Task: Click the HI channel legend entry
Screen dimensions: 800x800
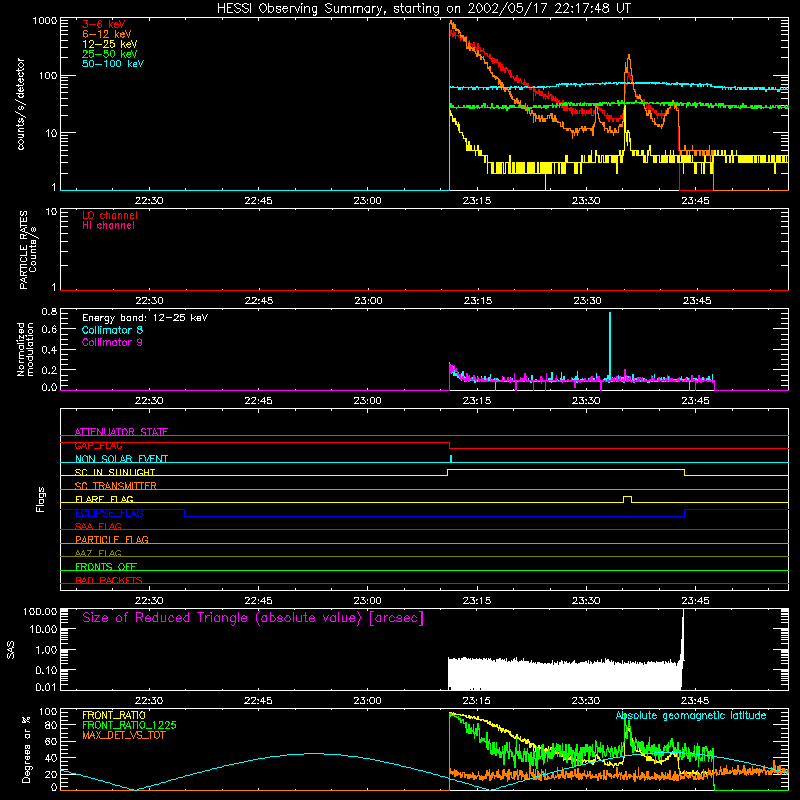Action: [108, 226]
